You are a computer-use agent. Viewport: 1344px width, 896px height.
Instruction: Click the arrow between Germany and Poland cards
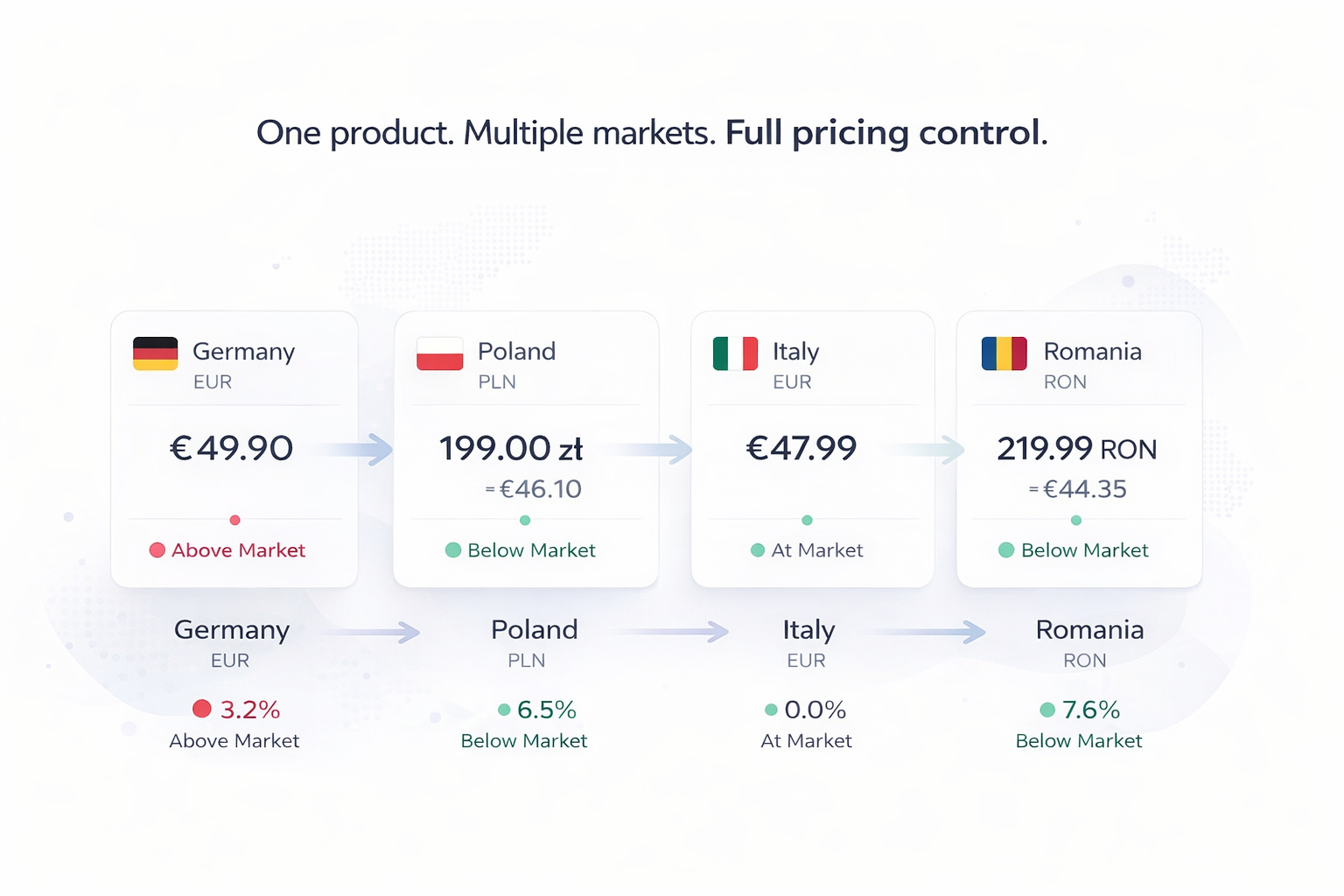coord(376,450)
